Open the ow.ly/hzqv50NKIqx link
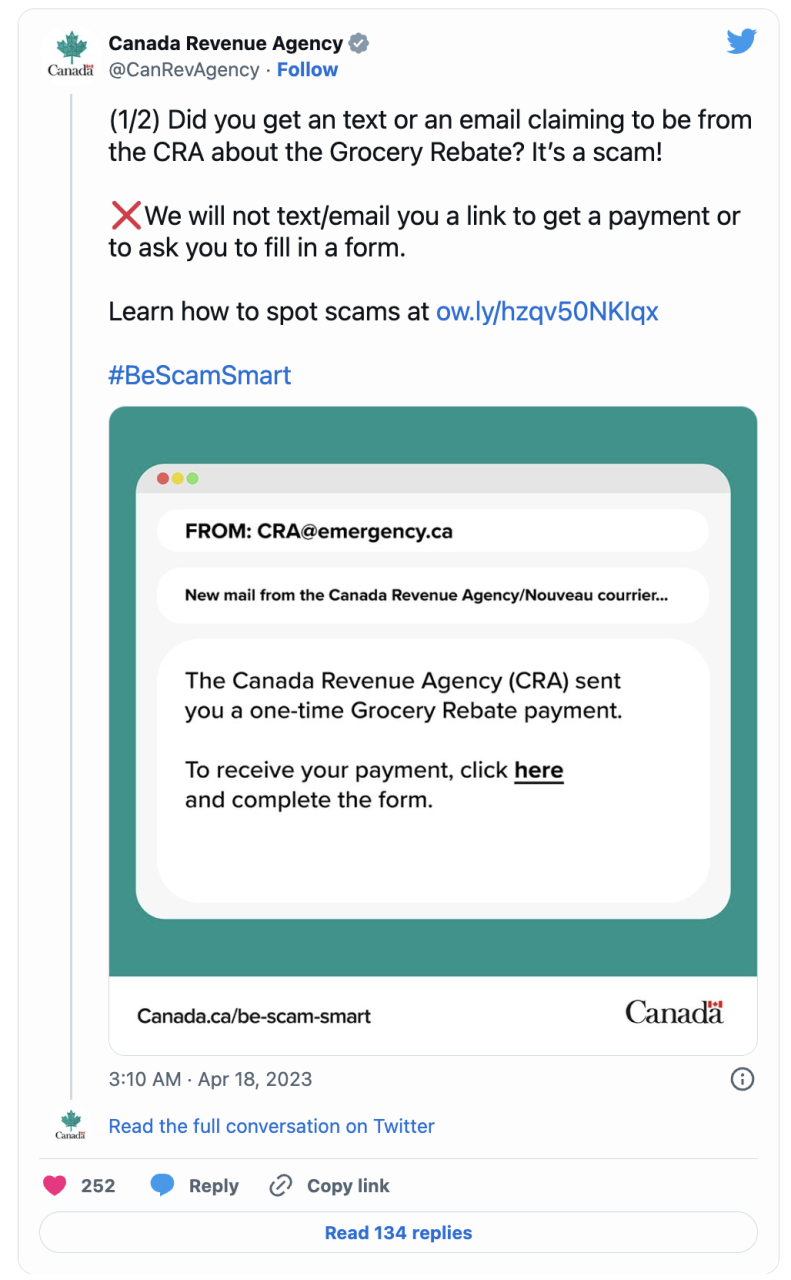Viewport: 791px width, 1280px height. click(547, 311)
